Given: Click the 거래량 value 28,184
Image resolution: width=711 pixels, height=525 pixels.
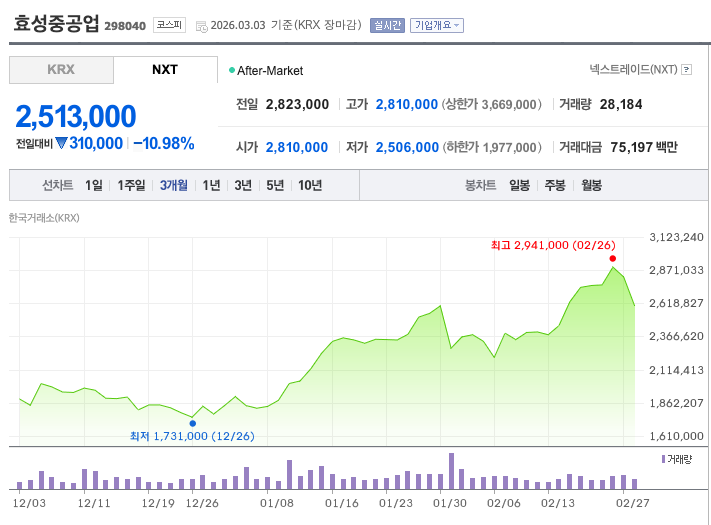Looking at the screenshot, I should (x=621, y=105).
